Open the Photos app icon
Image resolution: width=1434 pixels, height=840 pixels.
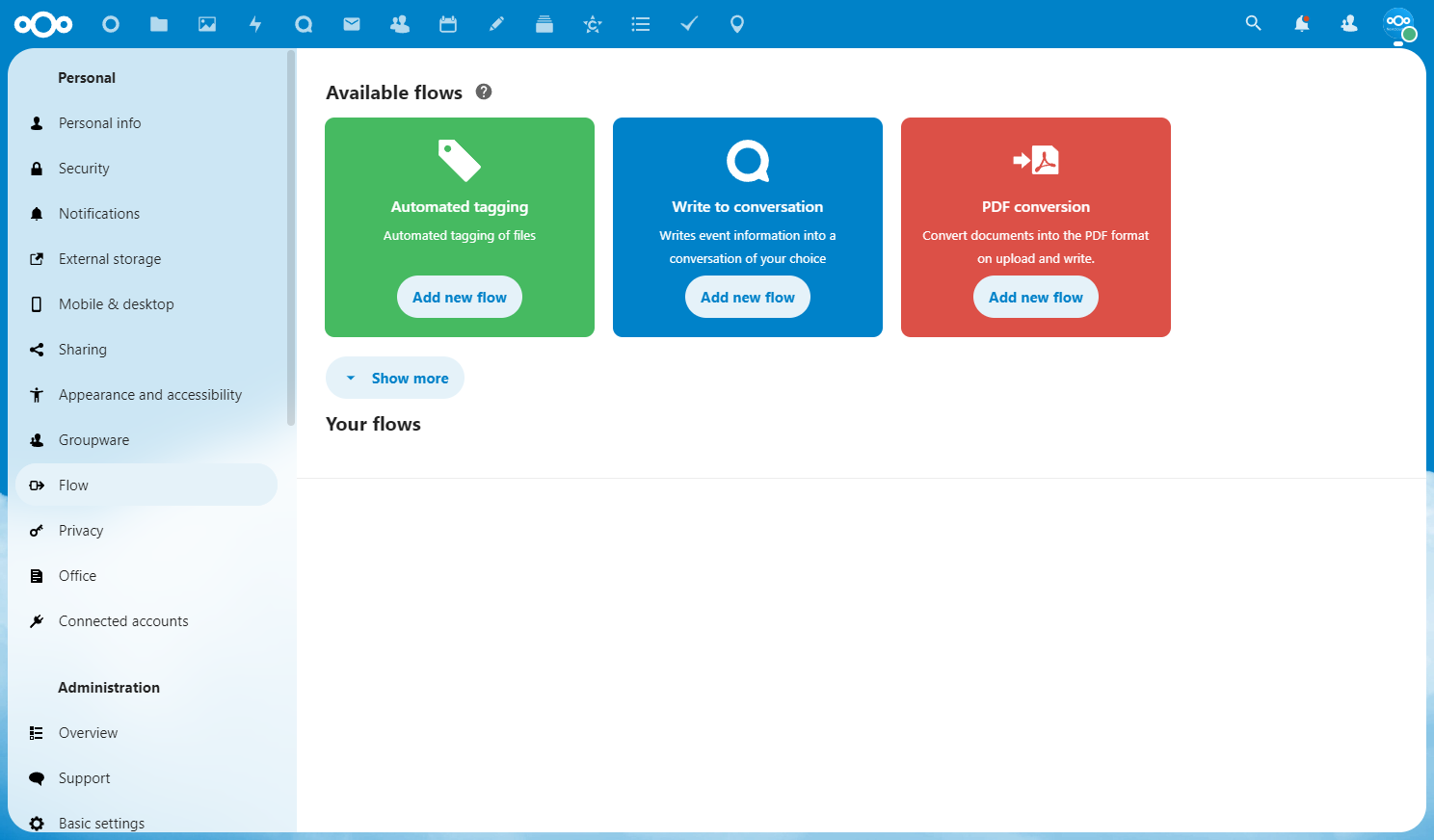pyautogui.click(x=207, y=24)
